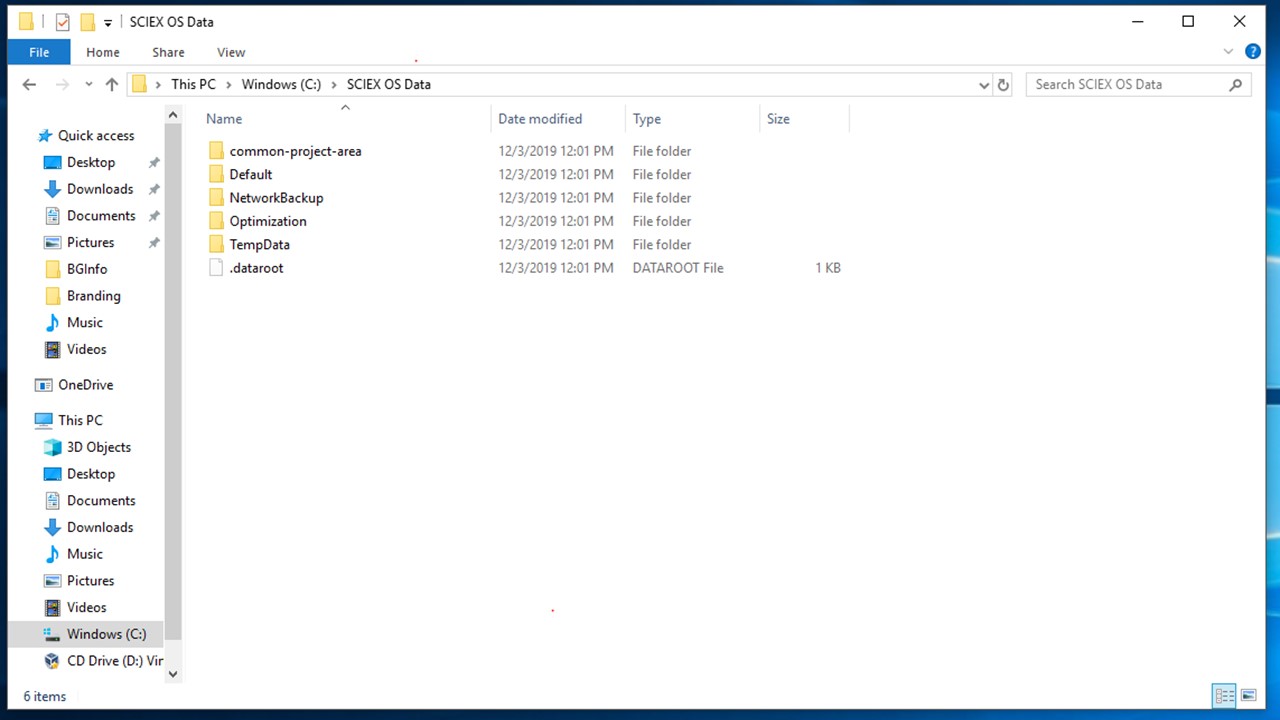Open Downloads under This PC
1280x720 pixels.
(100, 527)
